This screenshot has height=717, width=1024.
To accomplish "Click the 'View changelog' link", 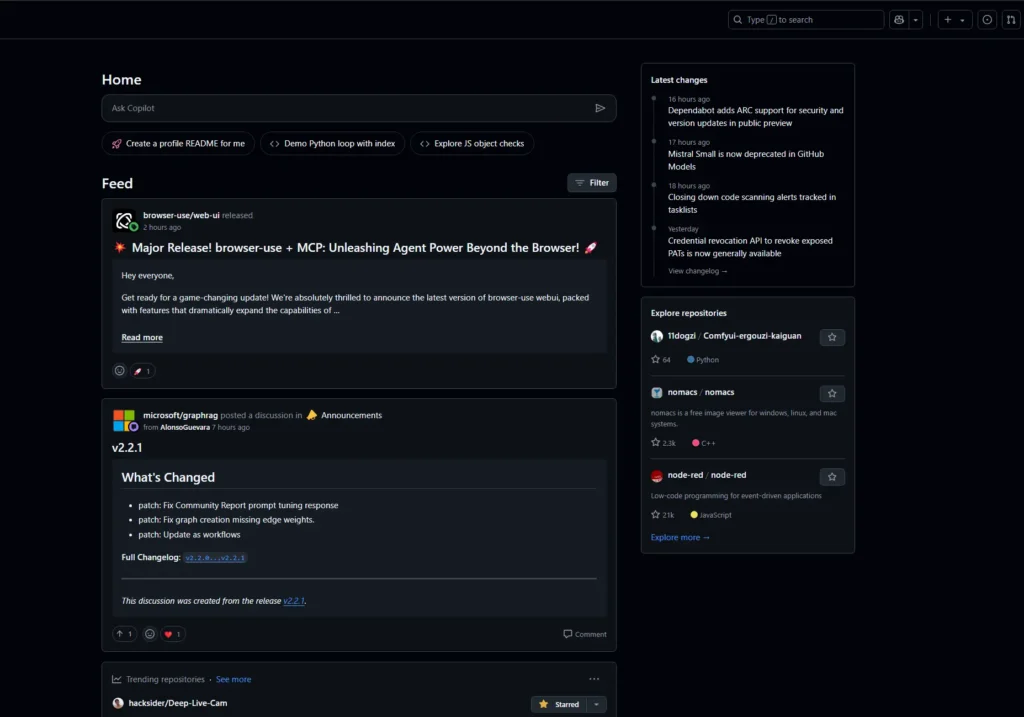I will (x=697, y=271).
